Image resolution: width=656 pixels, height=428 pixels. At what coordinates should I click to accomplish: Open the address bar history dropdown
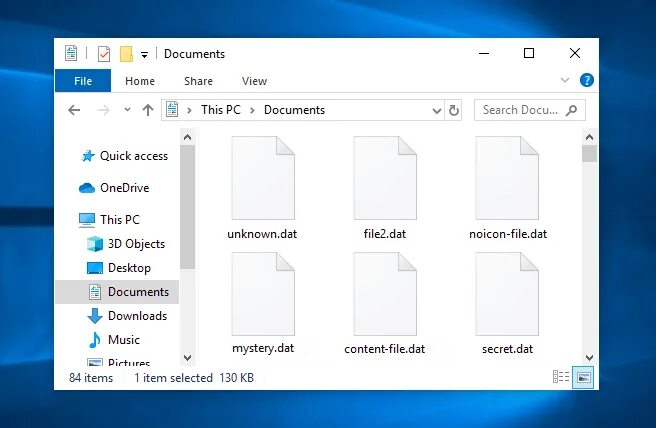coord(436,110)
